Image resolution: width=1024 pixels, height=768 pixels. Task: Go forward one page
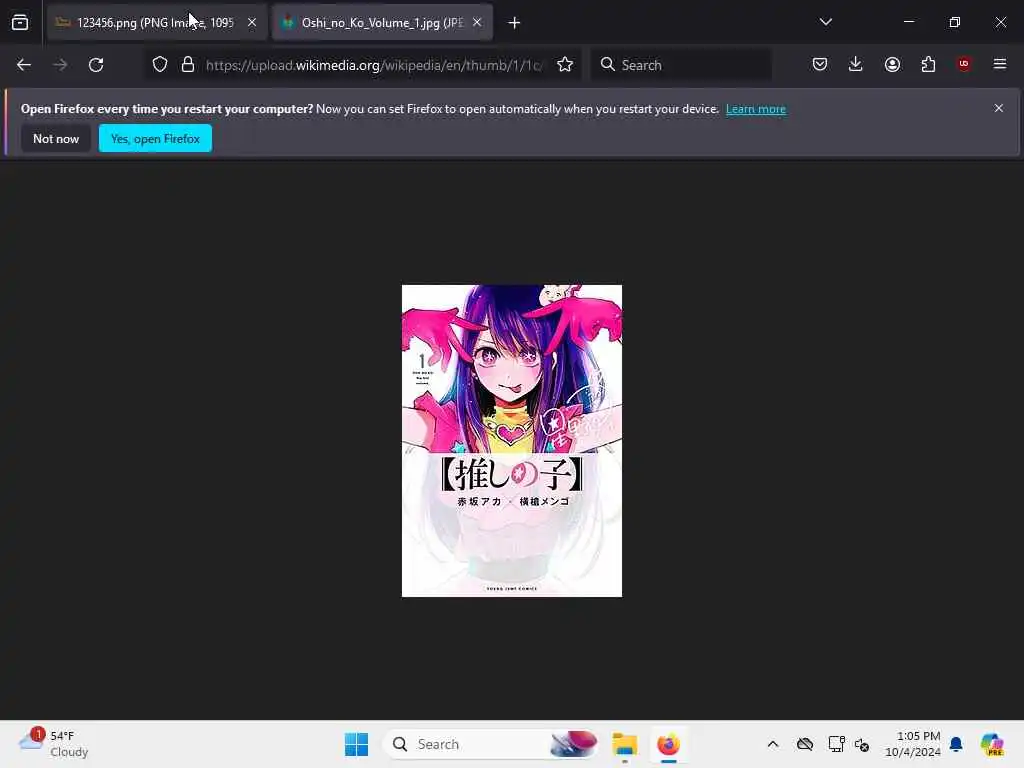[x=60, y=65]
